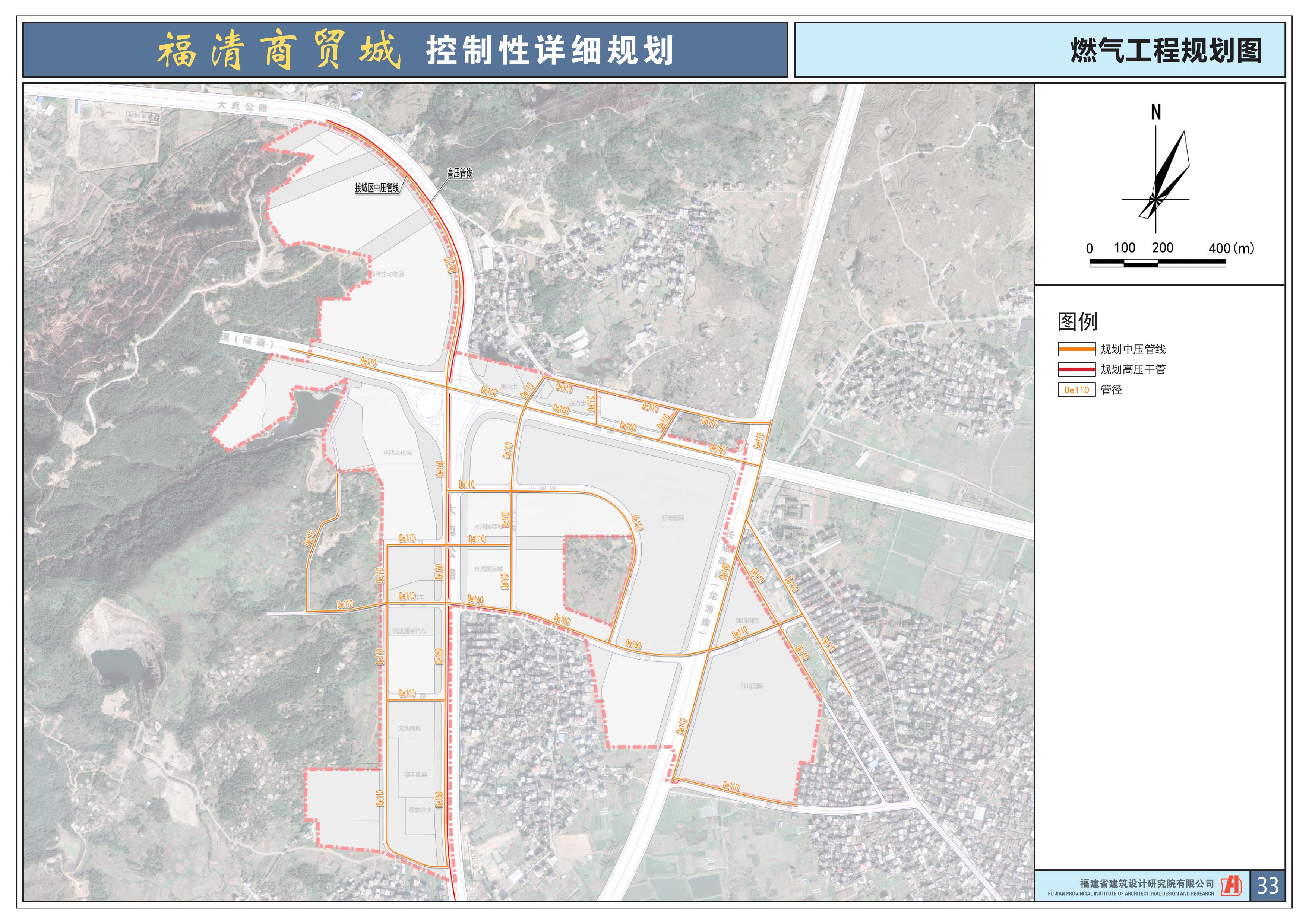Click the 规划高压干管 legend text
Image resolution: width=1309 pixels, height=924 pixels.
point(1133,369)
